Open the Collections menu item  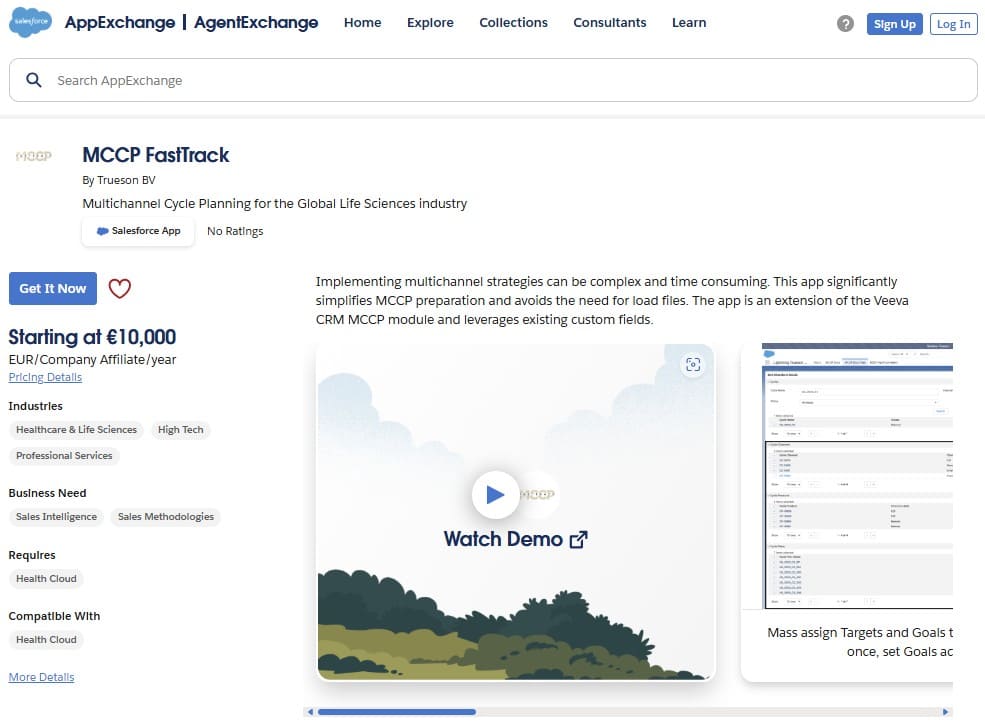[513, 23]
